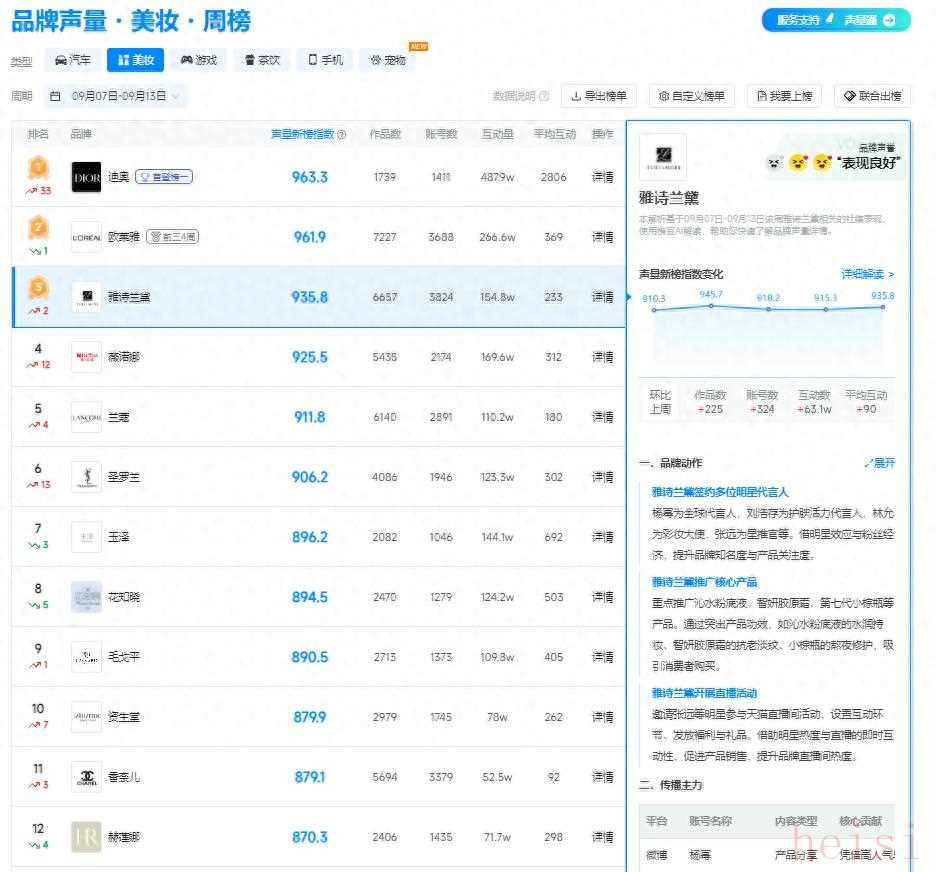Open the 茶饮 category tab
936x872 pixels.
click(x=262, y=60)
